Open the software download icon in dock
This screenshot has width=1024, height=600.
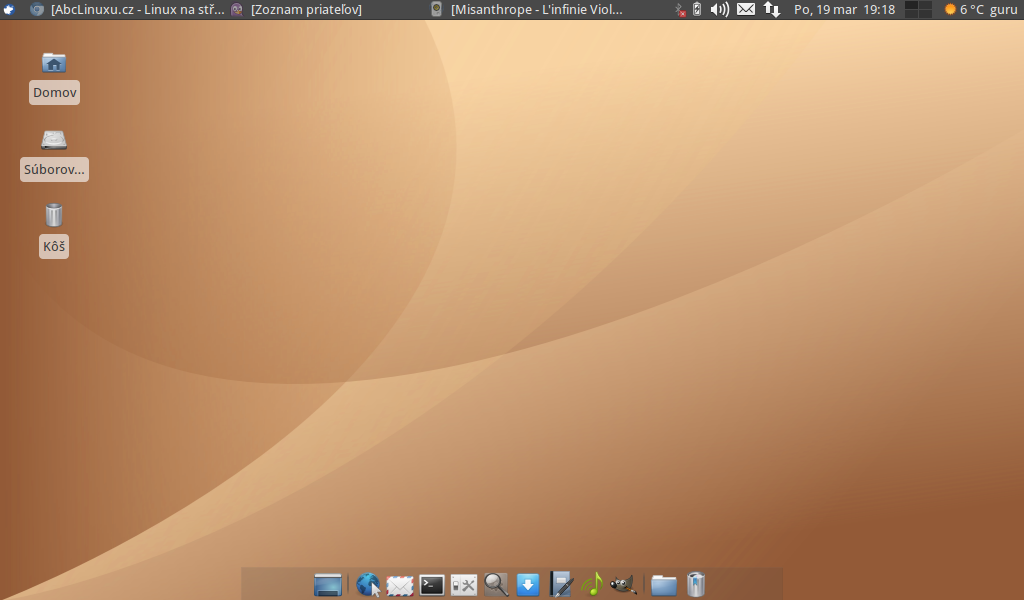pyautogui.click(x=528, y=584)
